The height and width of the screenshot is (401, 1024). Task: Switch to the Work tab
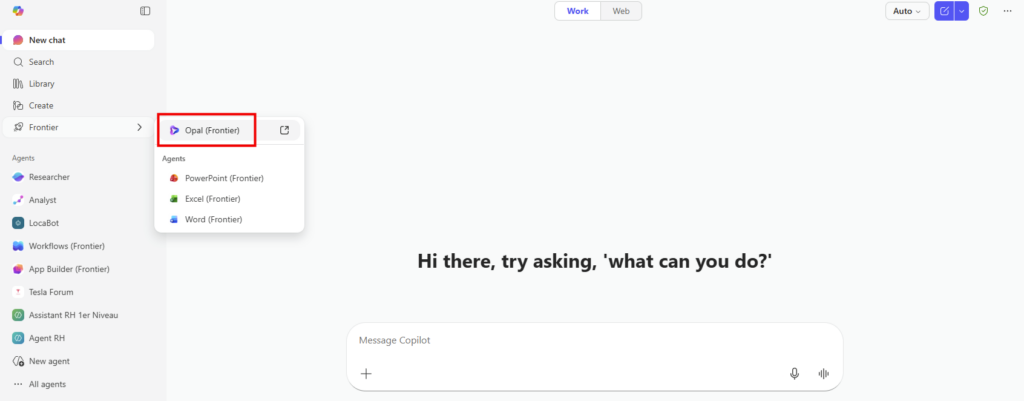coord(577,11)
